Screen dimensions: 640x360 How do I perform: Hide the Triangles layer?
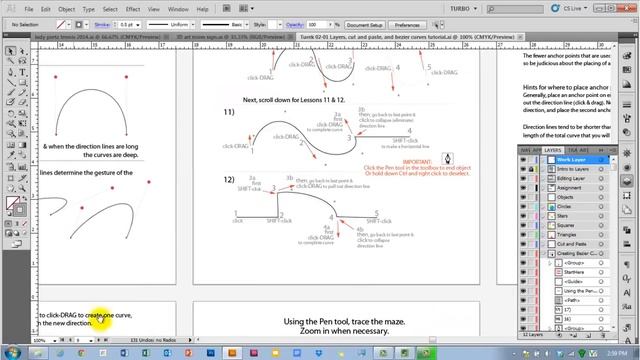pyautogui.click(x=523, y=235)
